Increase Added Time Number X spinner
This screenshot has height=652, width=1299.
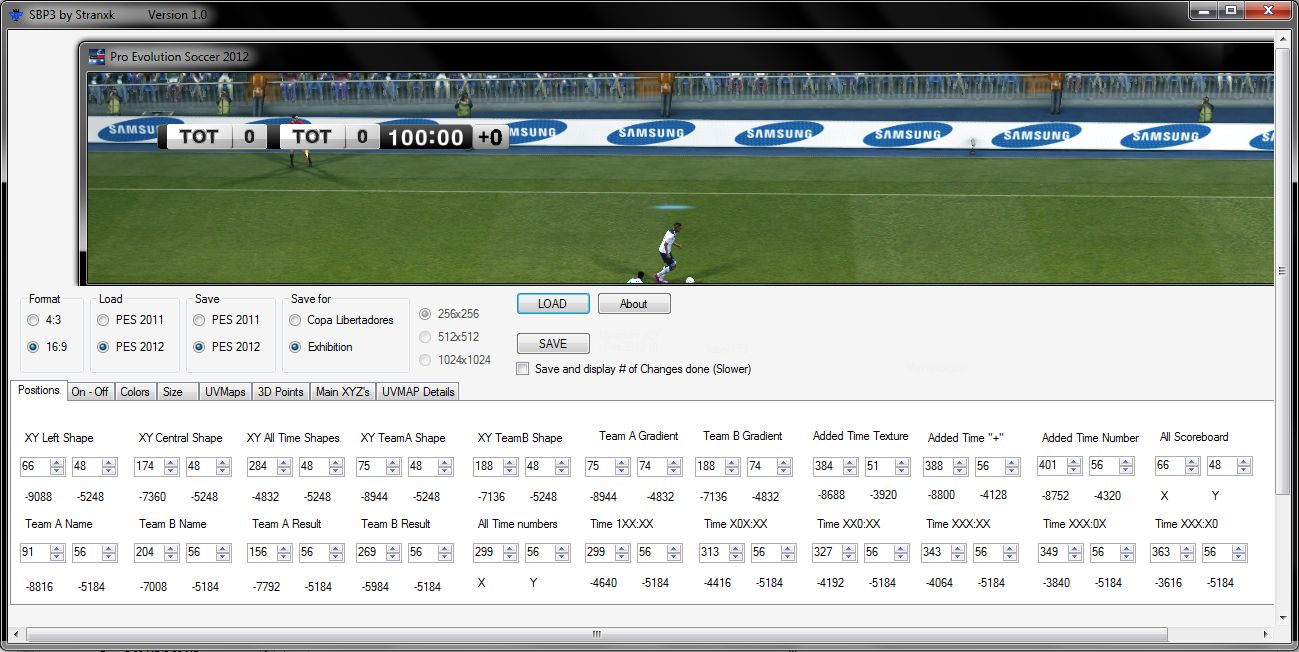coord(1073,461)
